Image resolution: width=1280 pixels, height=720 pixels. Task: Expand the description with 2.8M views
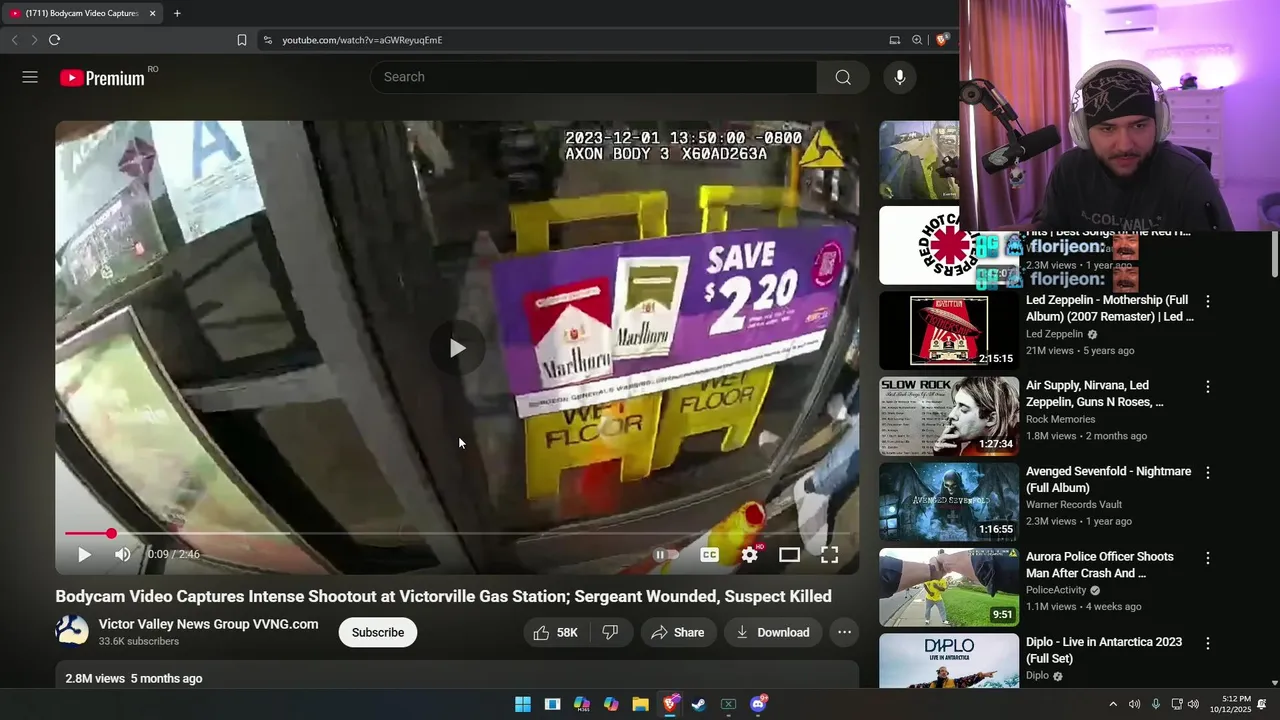[457, 678]
